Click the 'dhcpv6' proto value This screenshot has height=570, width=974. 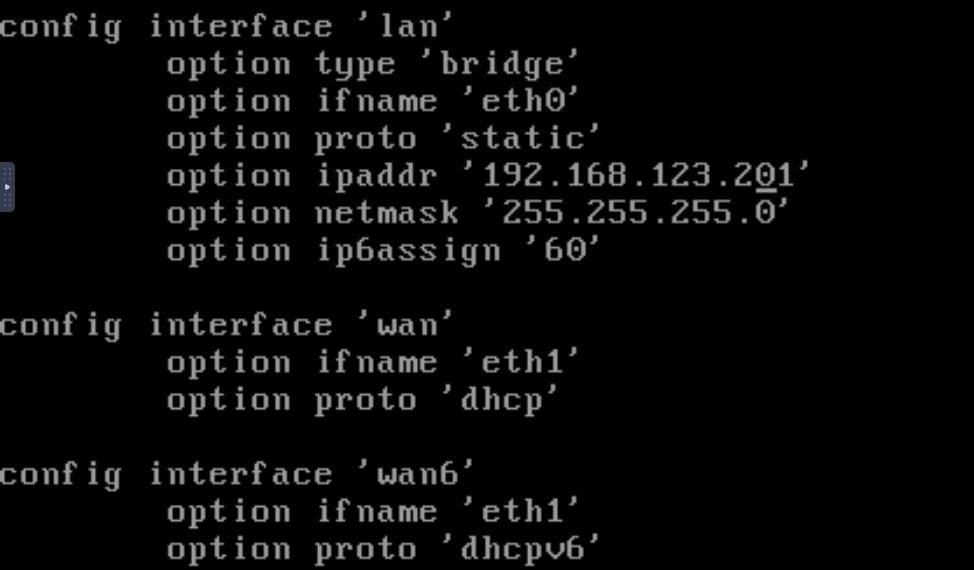click(x=530, y=549)
